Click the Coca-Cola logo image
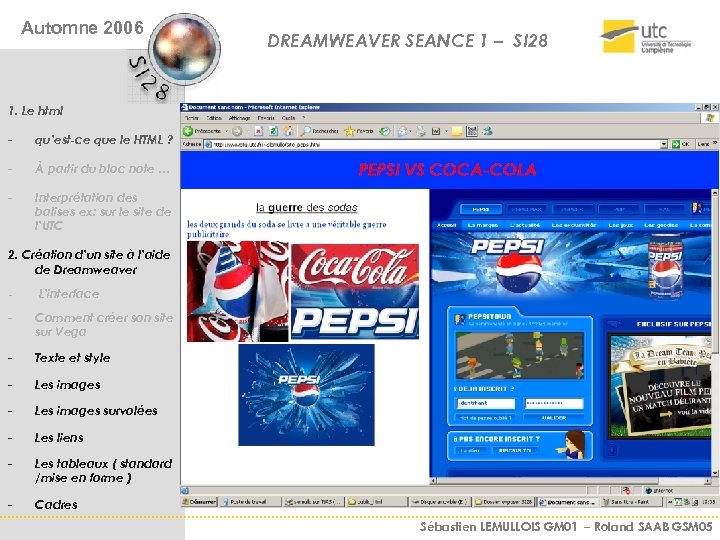The width and height of the screenshot is (720, 540). tap(355, 267)
